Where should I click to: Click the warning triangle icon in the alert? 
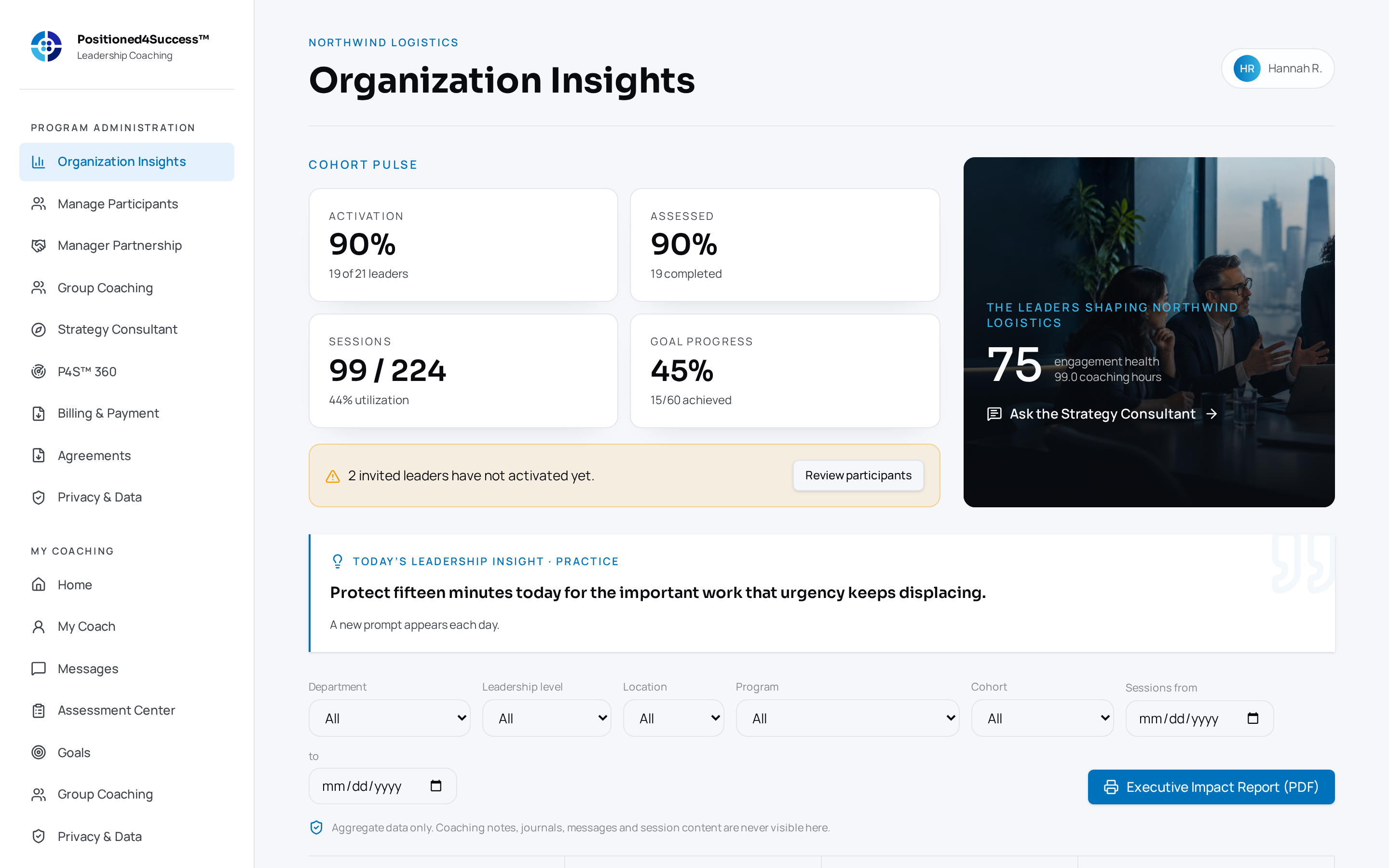(333, 476)
